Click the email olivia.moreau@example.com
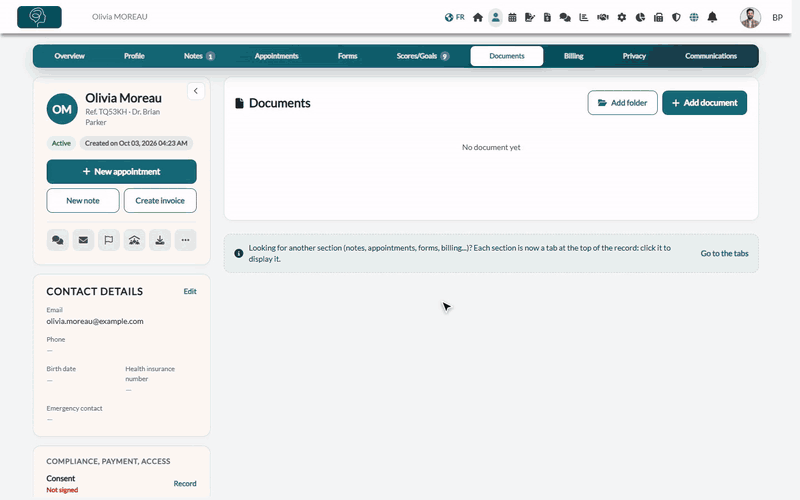This screenshot has width=800, height=500. pos(95,321)
